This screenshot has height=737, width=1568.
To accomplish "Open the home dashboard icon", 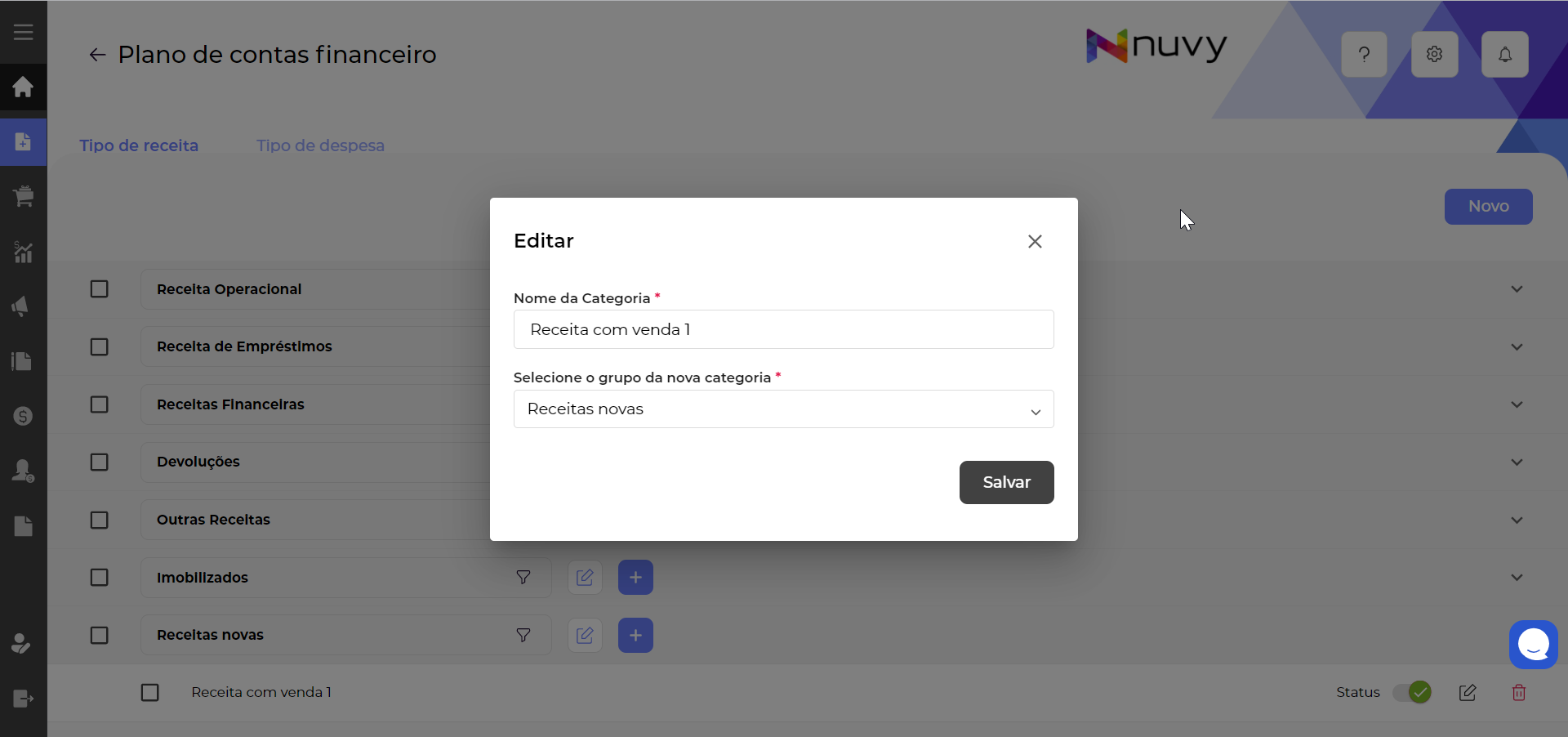I will tap(23, 87).
